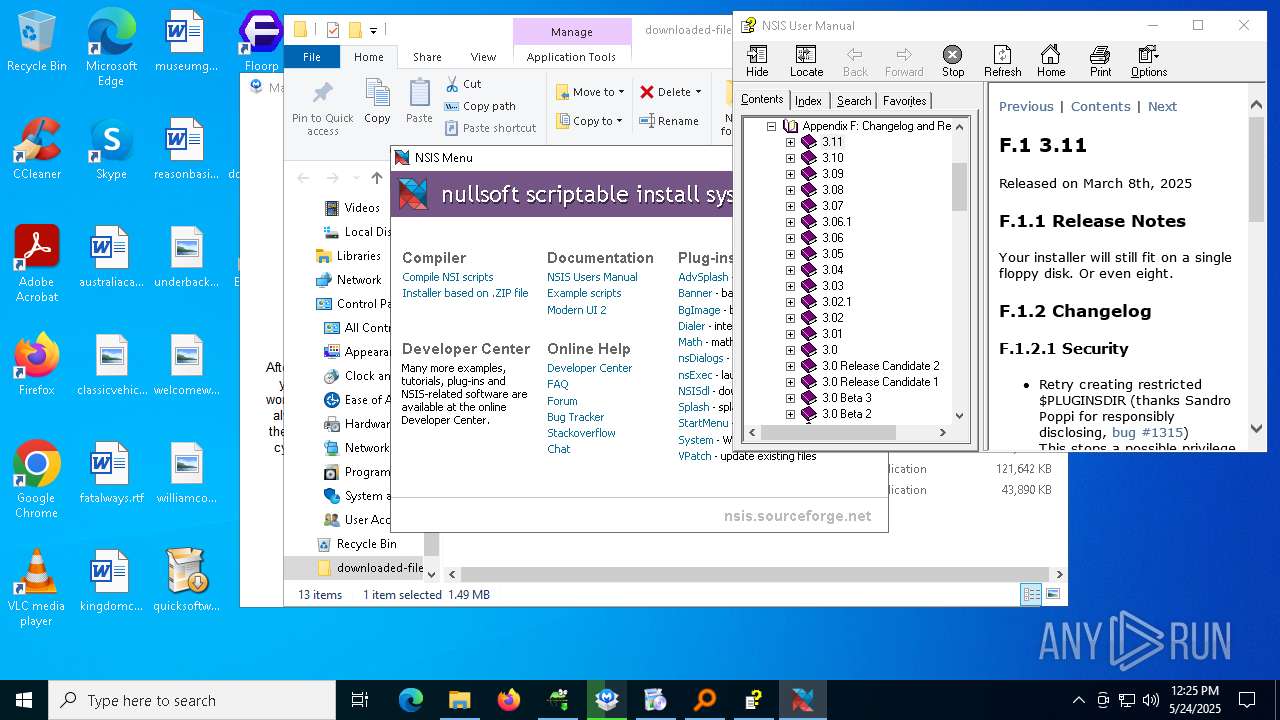Open the Share ribbon tab
The image size is (1280, 720).
[x=427, y=57]
